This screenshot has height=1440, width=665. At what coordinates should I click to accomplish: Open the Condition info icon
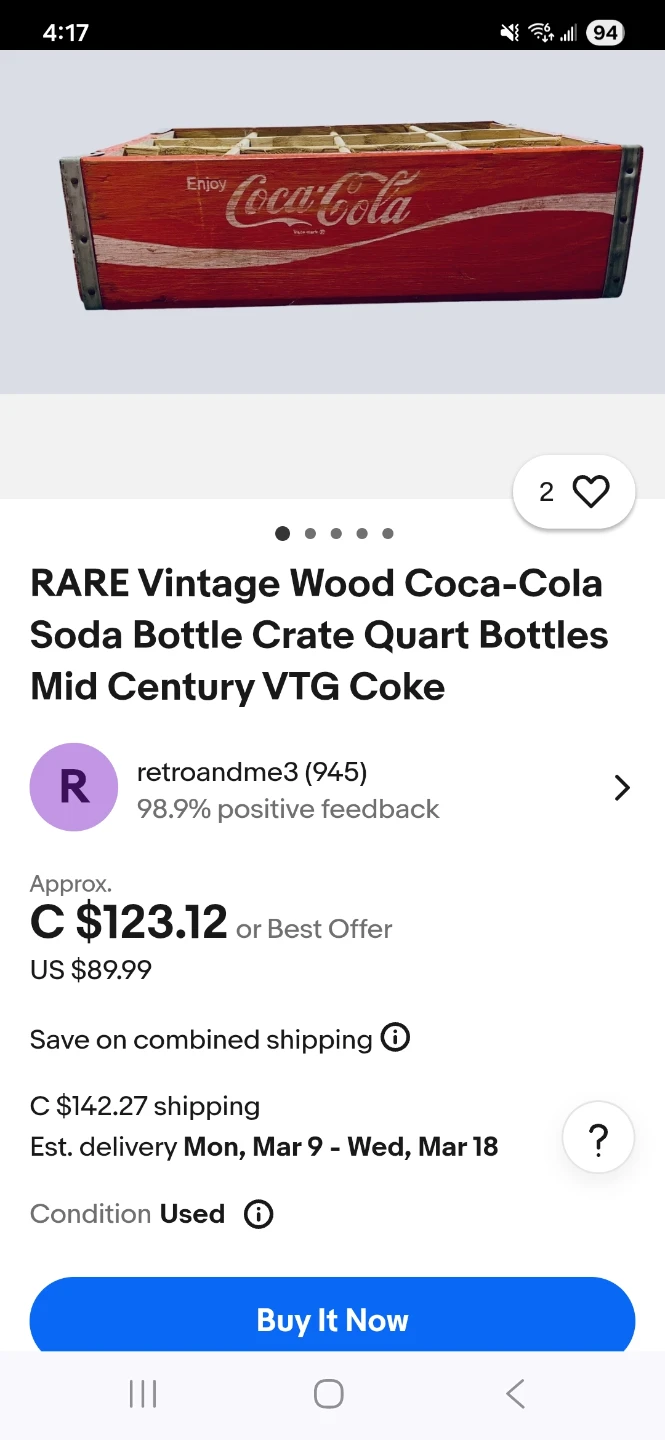tap(259, 1214)
